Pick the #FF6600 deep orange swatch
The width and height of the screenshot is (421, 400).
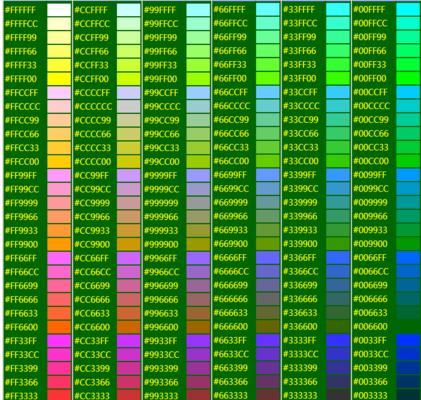[59, 327]
